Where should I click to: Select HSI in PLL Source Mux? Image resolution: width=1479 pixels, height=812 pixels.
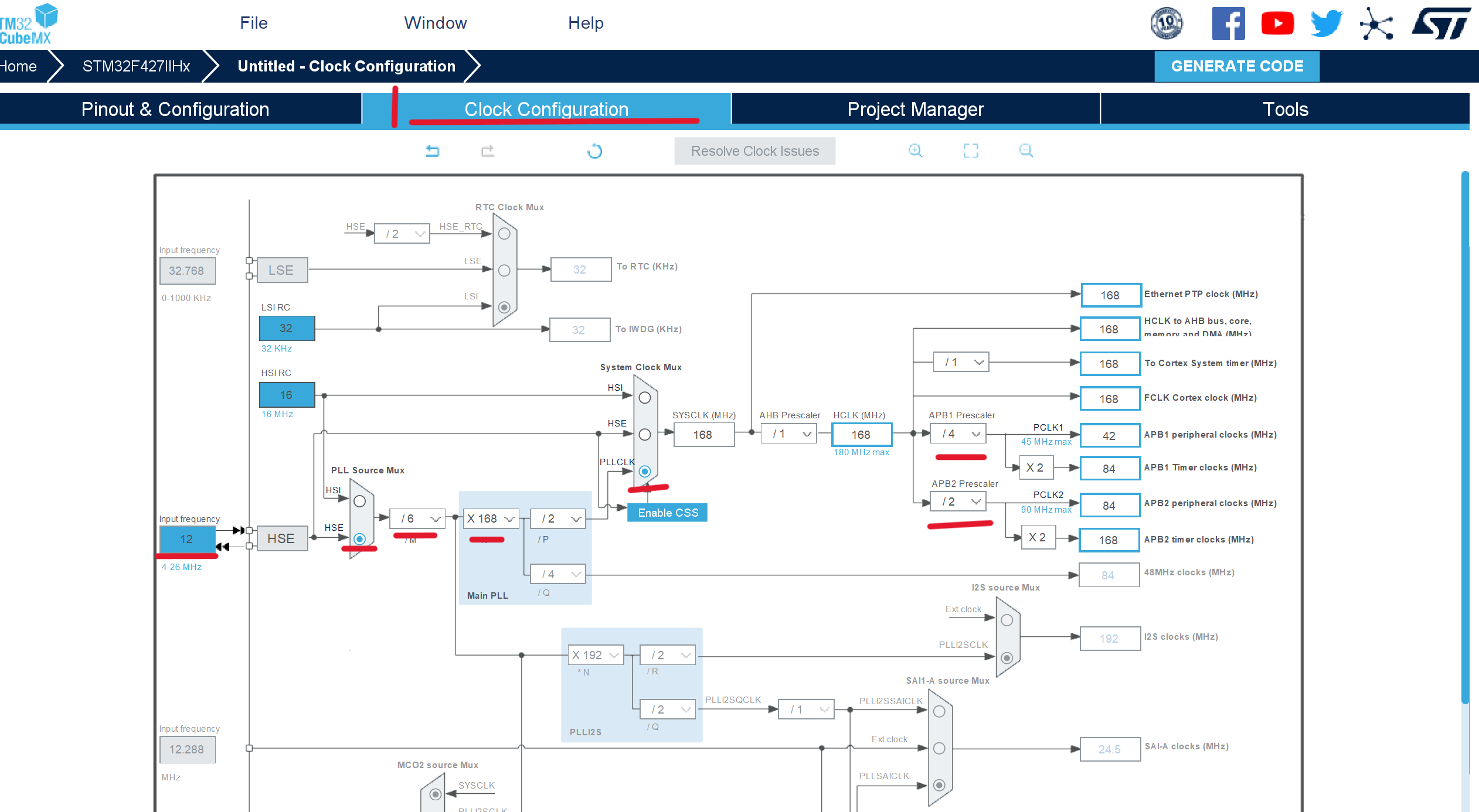point(360,501)
